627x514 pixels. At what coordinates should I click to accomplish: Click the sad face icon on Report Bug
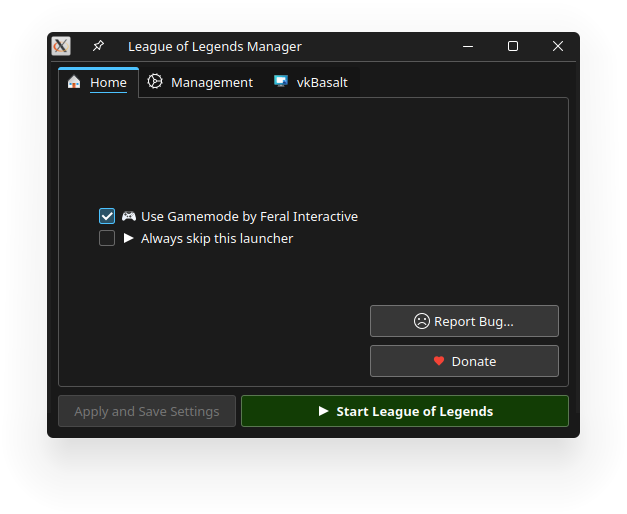421,321
